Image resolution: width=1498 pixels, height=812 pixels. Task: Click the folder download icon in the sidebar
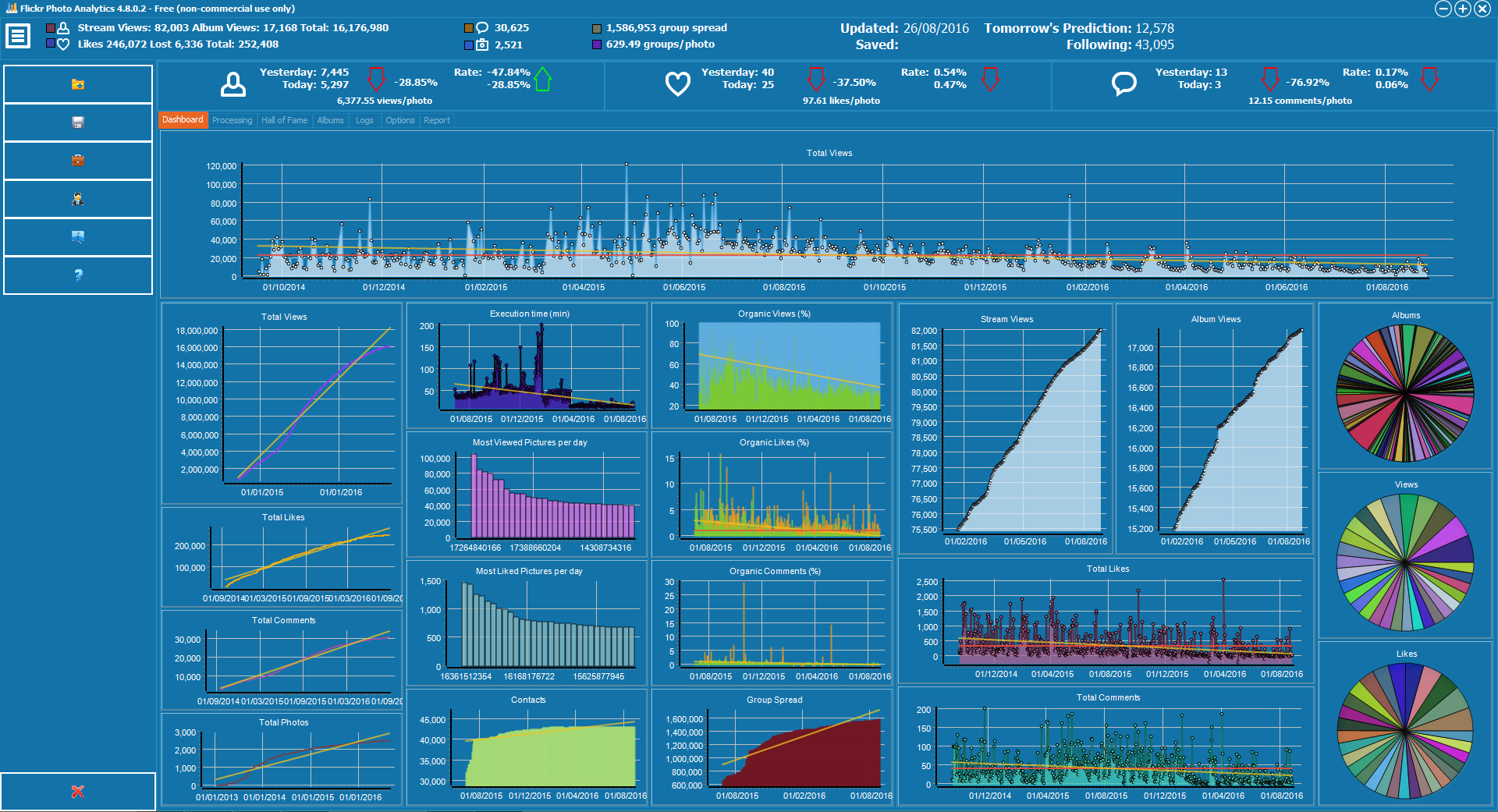pos(77,84)
